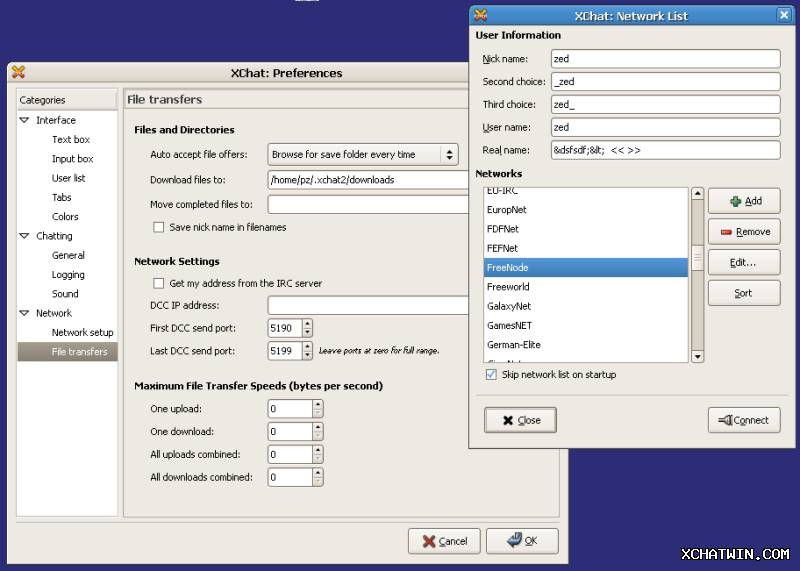Click the XChat icon in Network List titlebar

[x=481, y=15]
